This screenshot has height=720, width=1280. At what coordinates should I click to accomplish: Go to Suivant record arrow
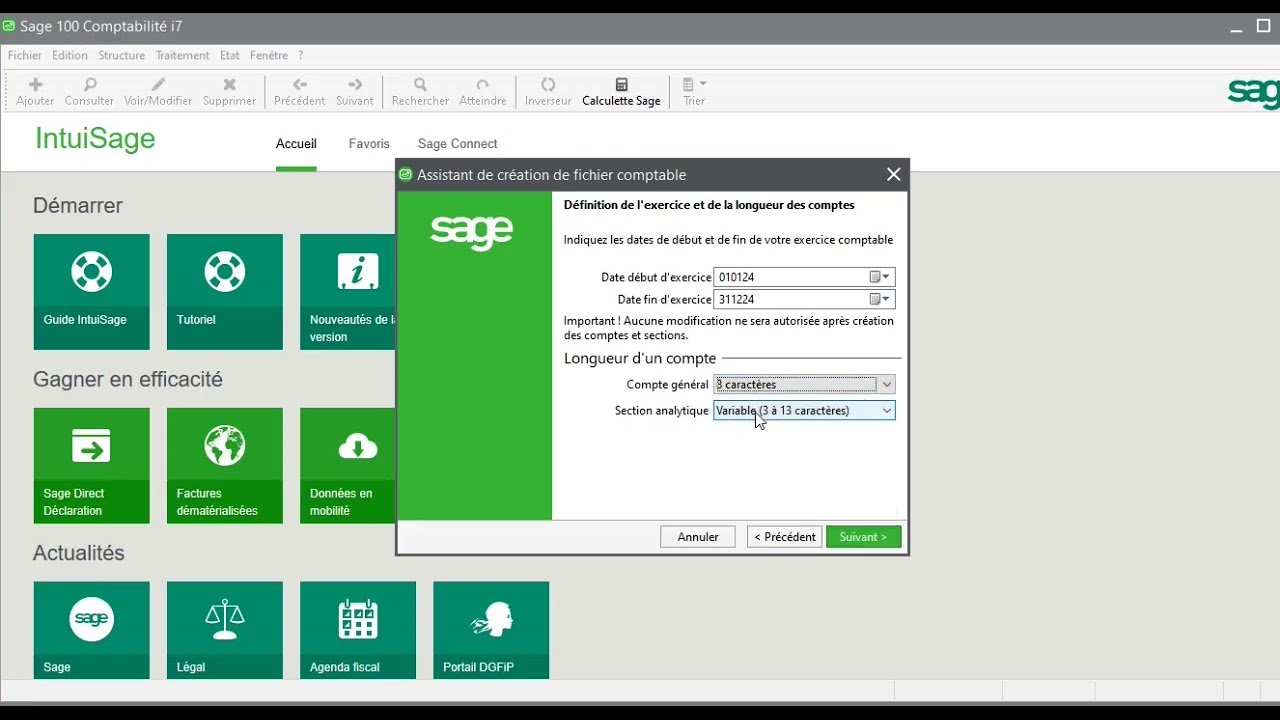coord(355,85)
